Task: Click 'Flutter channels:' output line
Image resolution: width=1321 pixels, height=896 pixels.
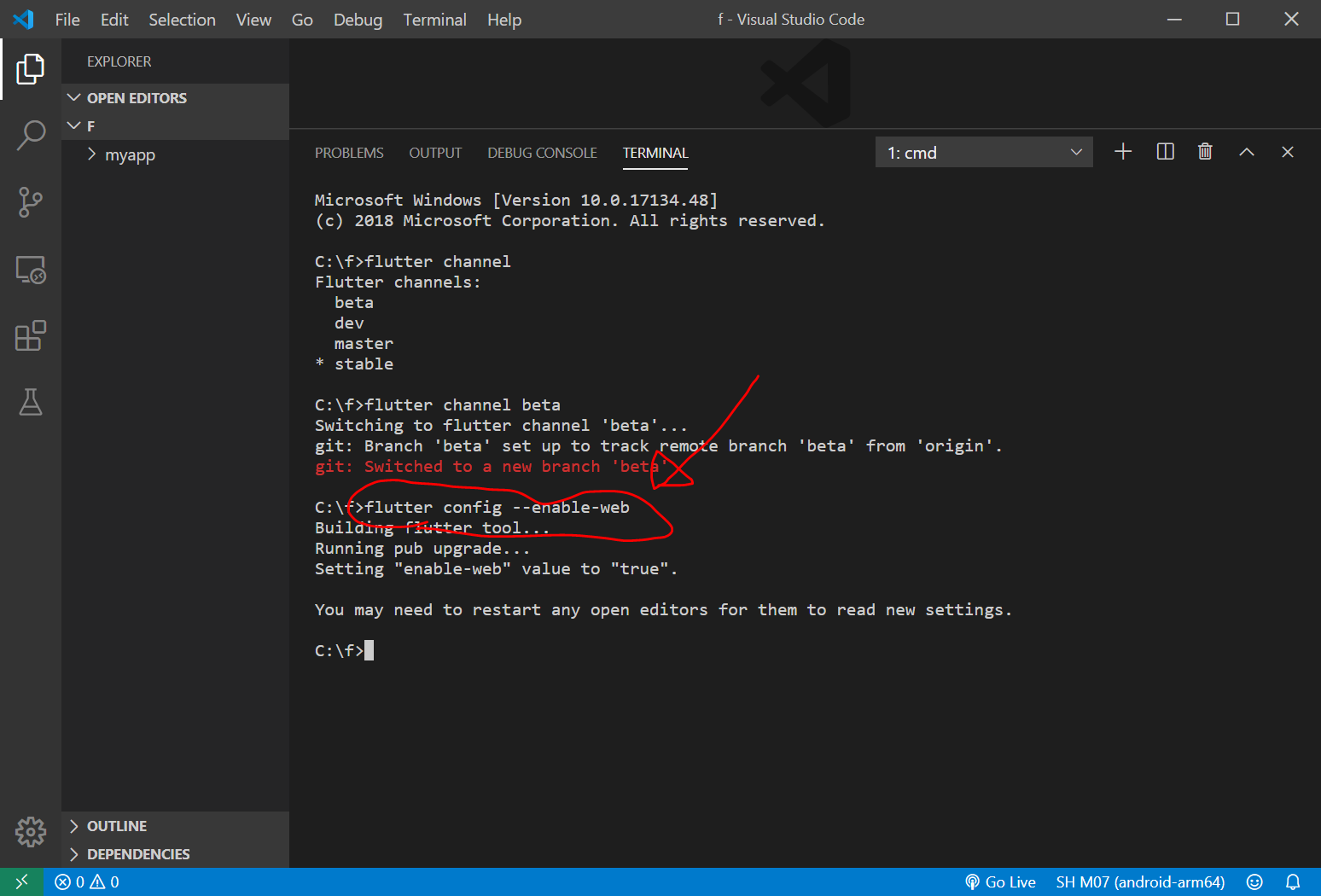Action: pos(398,282)
